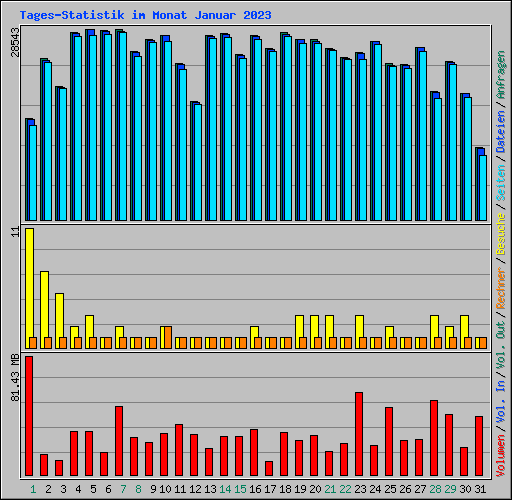Click day label 23 on x-axis
Viewport: 512px width, 500px height.
(x=360, y=489)
